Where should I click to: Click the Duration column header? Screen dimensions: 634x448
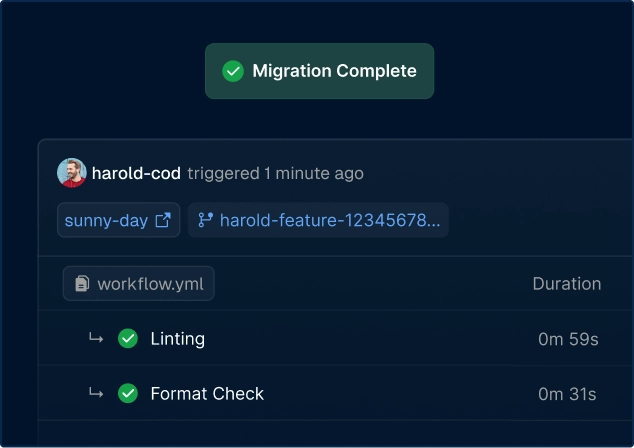point(566,284)
